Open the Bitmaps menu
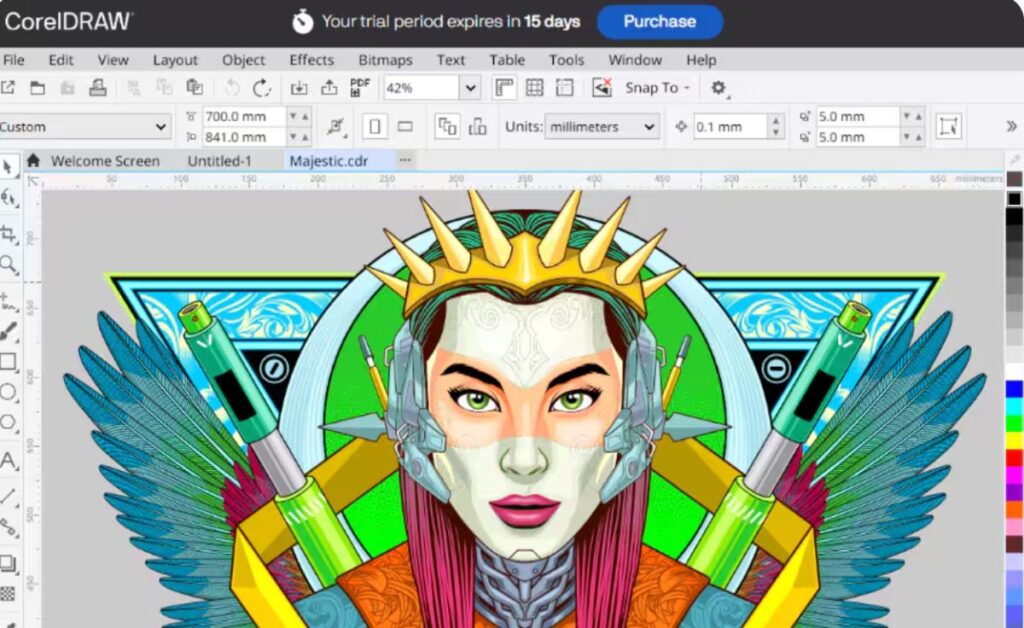Image resolution: width=1024 pixels, height=628 pixels. pos(385,60)
